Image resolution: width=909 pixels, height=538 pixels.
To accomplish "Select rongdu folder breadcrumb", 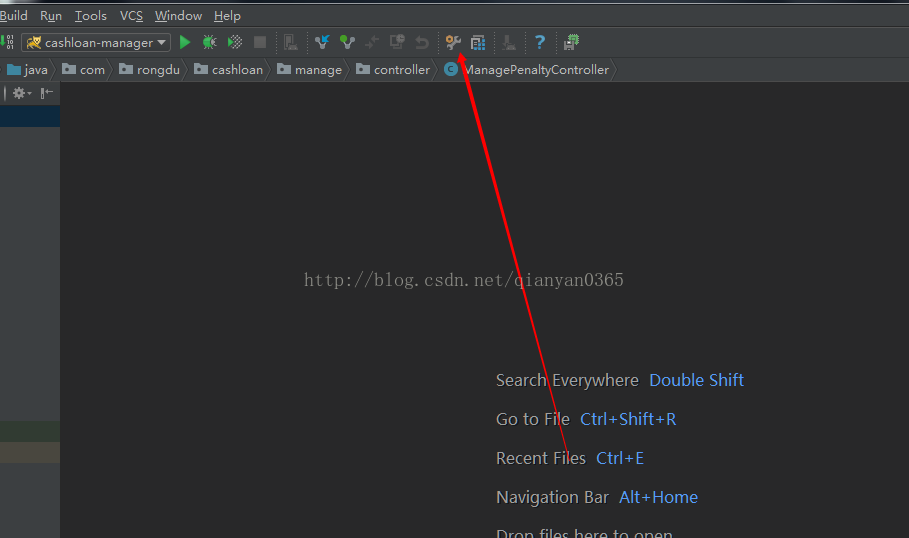I will coord(150,70).
